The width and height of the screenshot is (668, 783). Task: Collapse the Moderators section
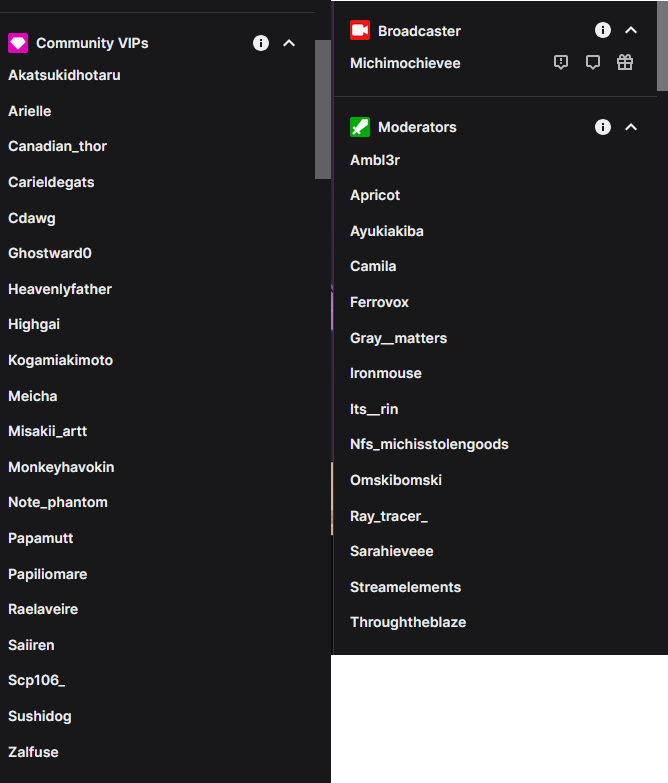point(631,127)
